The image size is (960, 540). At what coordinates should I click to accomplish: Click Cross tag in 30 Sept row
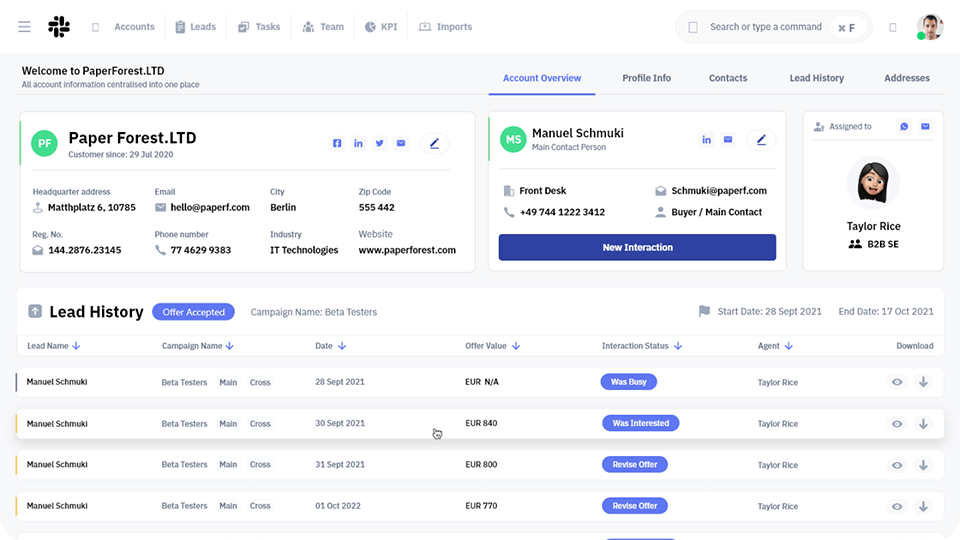(260, 424)
